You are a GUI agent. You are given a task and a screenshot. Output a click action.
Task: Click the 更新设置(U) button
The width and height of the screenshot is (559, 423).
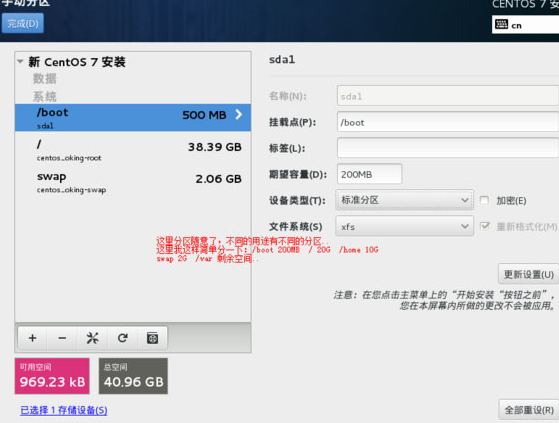528,274
